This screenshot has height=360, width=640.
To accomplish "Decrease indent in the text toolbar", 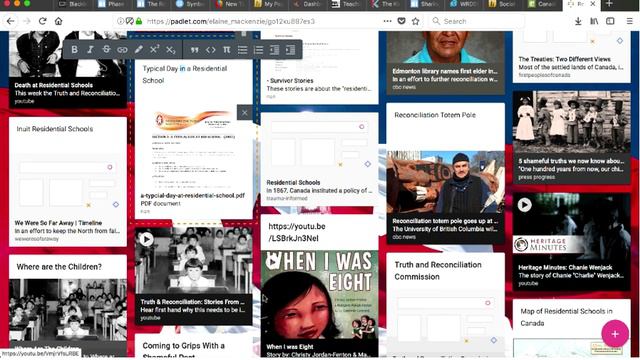I will tap(274, 50).
